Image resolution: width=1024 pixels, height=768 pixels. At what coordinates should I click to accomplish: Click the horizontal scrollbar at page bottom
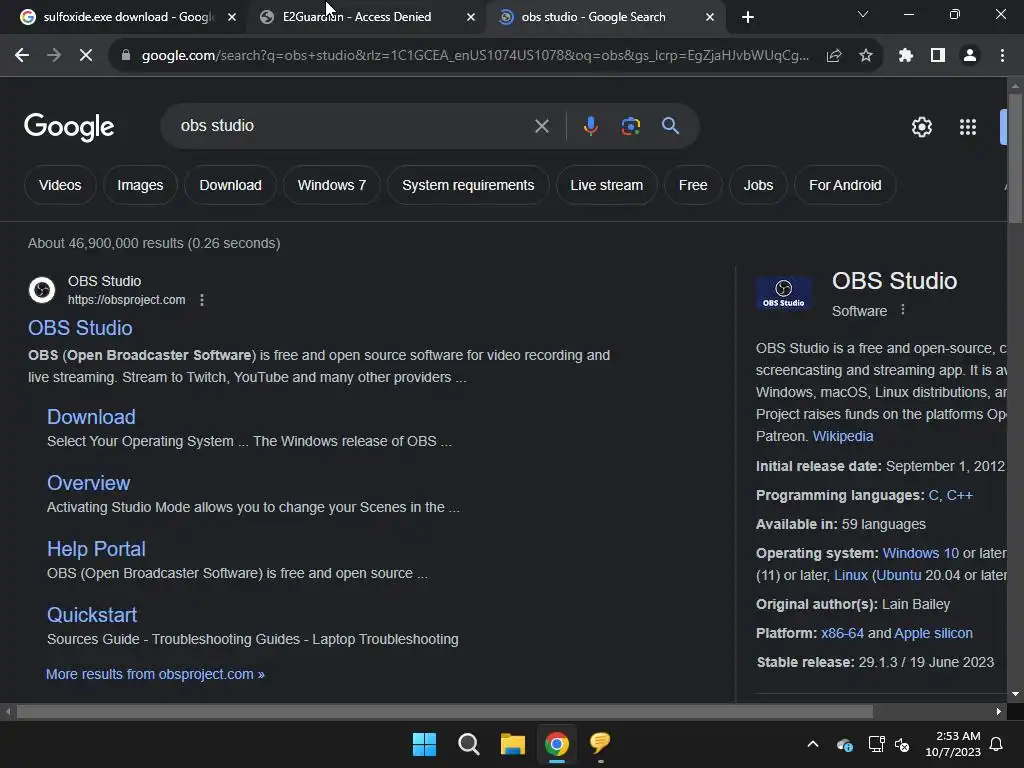pyautogui.click(x=444, y=711)
